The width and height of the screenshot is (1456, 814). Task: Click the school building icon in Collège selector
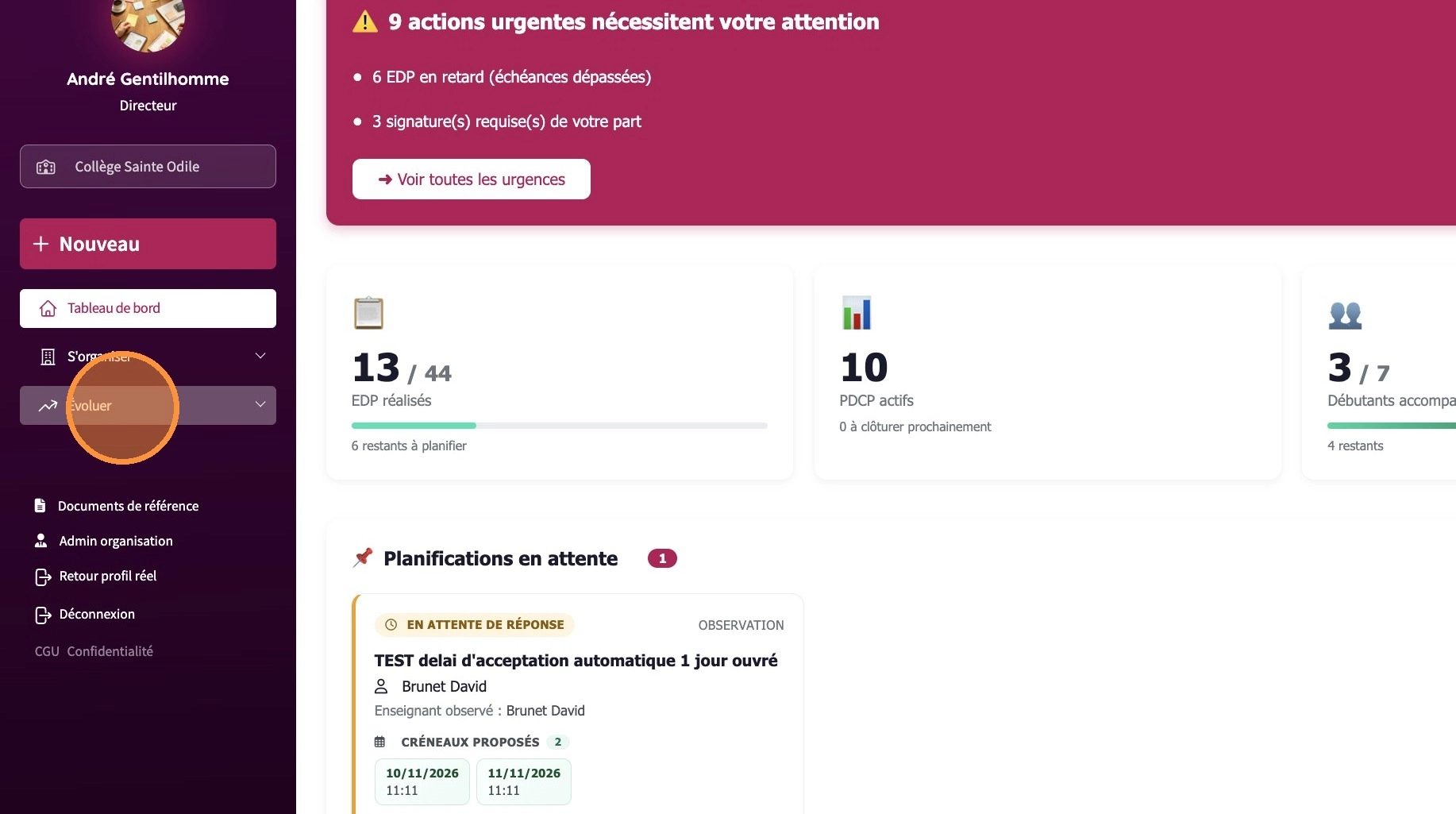point(46,167)
